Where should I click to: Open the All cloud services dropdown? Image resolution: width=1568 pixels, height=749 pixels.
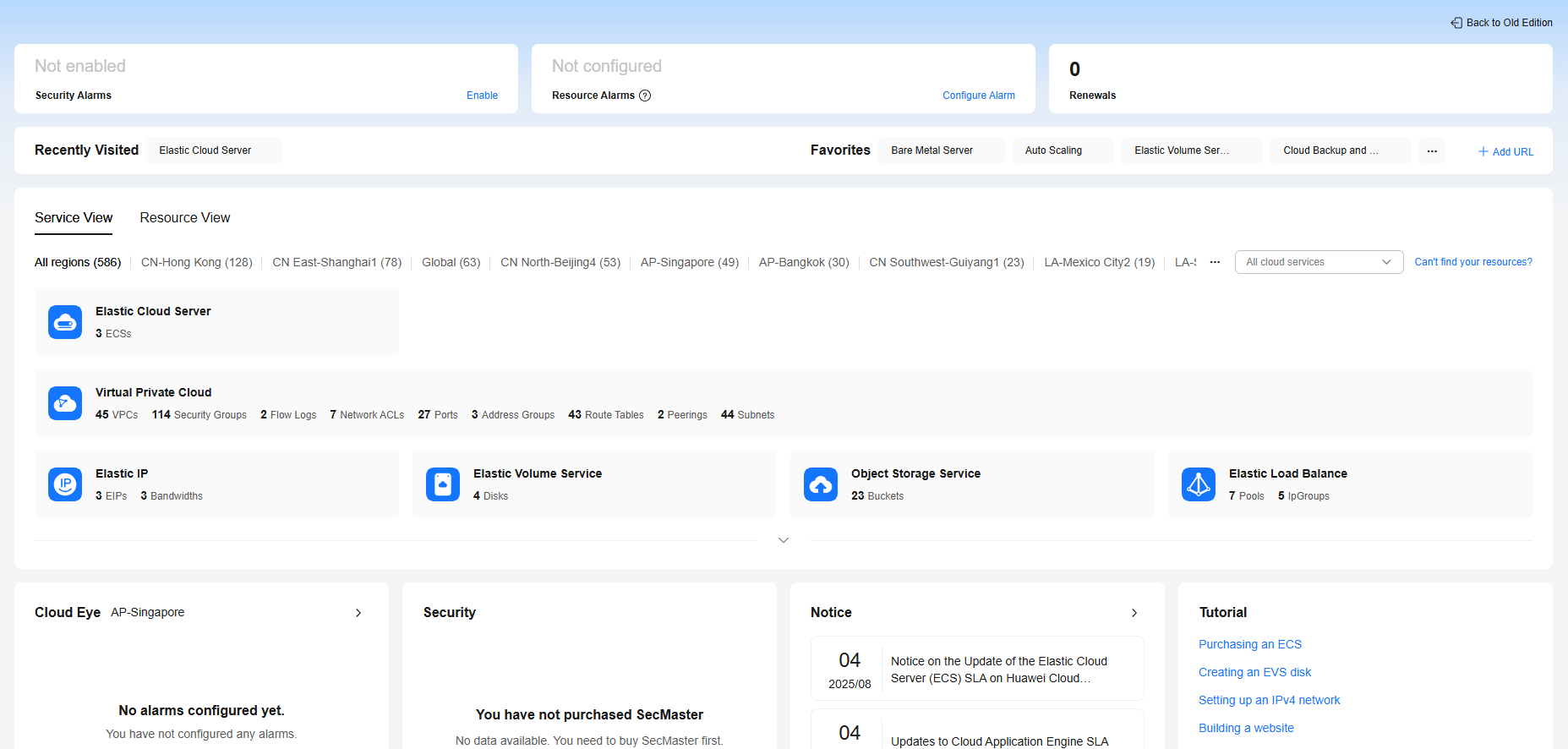coord(1319,262)
